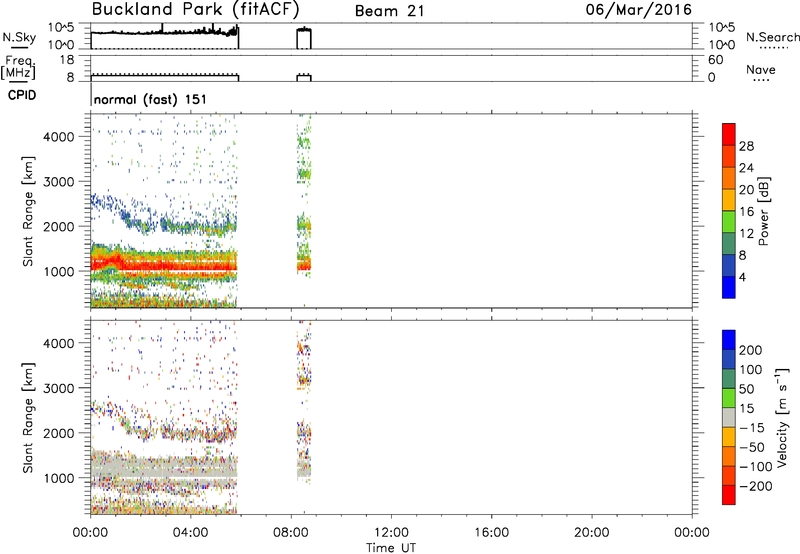Click power panel 'Slant Range [km]' label

[x=28, y=211]
